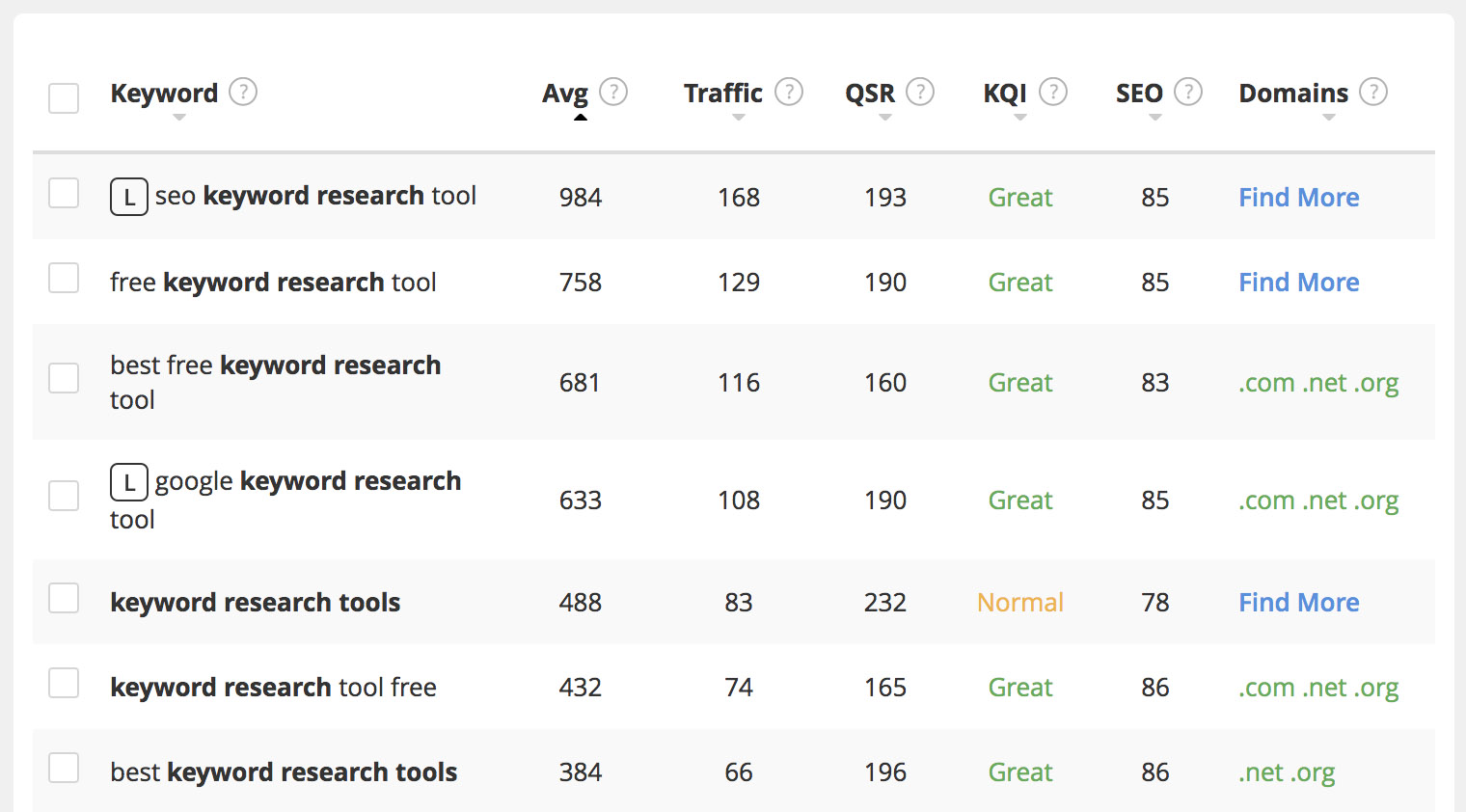
Task: Check the best free keyword research tool row
Action: pyautogui.click(x=64, y=378)
